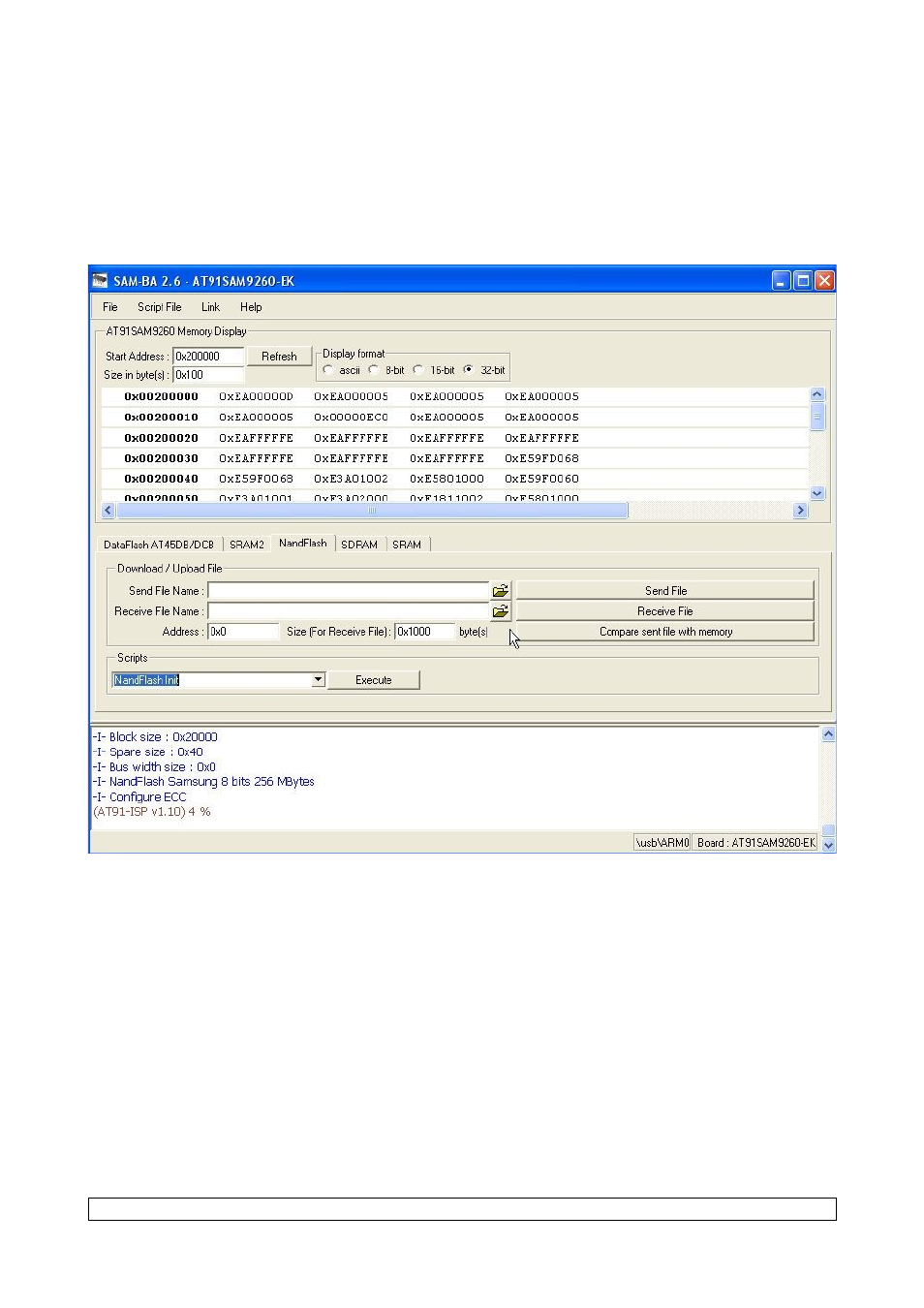Click log line Configure ECC
924x1308 pixels.
[x=139, y=797]
